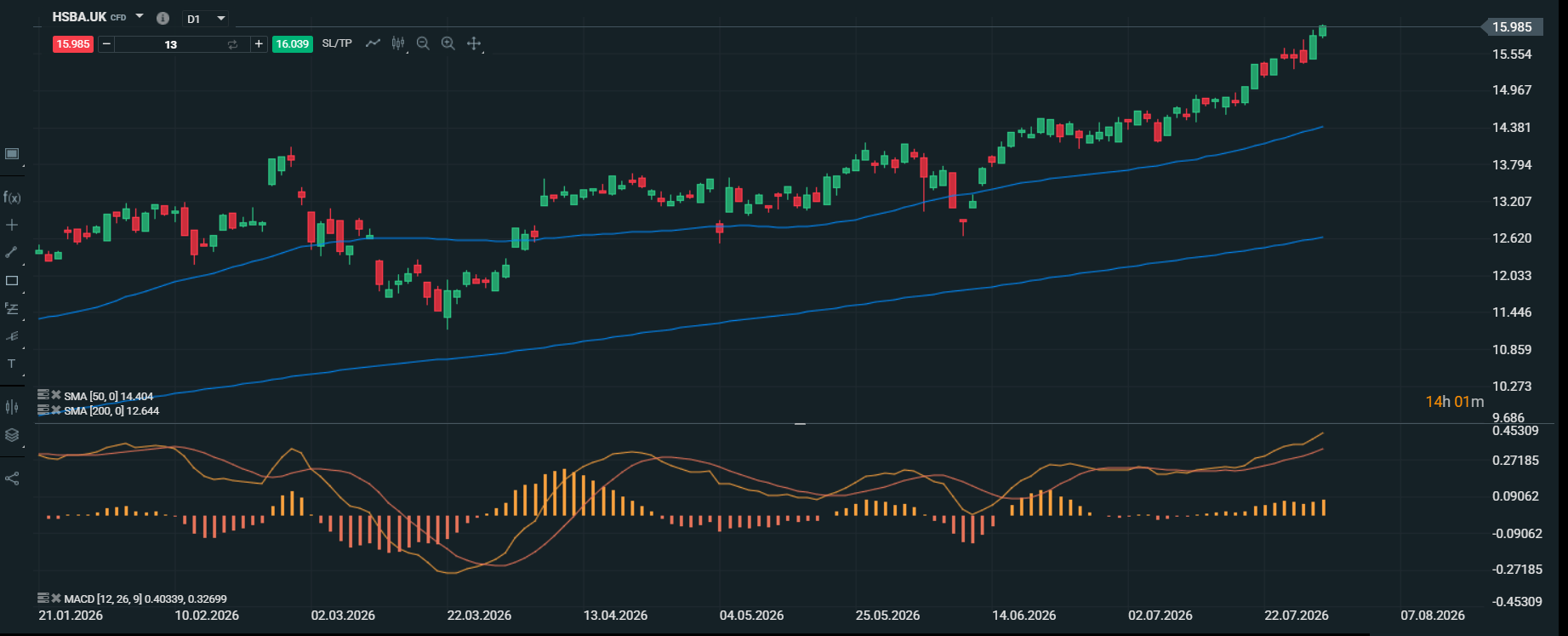This screenshot has height=636, width=1568.
Task: Open the HSBA.UK instrument info icon
Action: point(163,18)
